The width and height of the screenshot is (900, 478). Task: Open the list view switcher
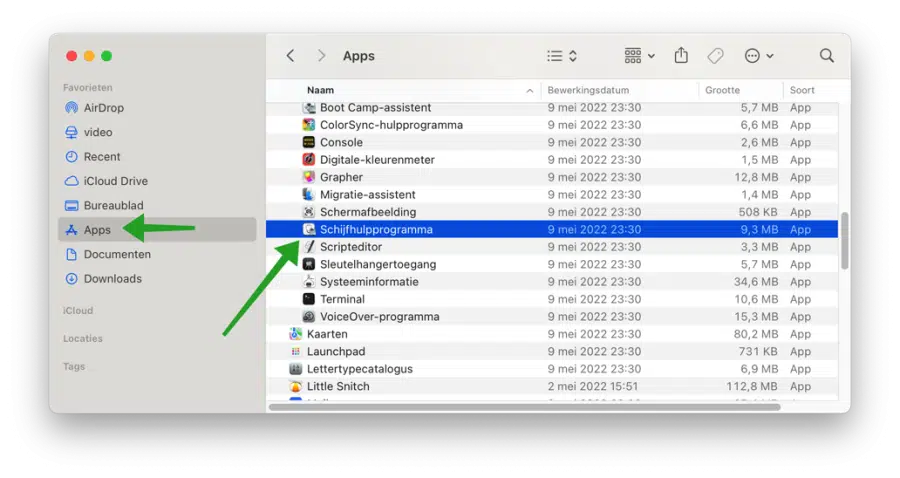click(x=562, y=56)
